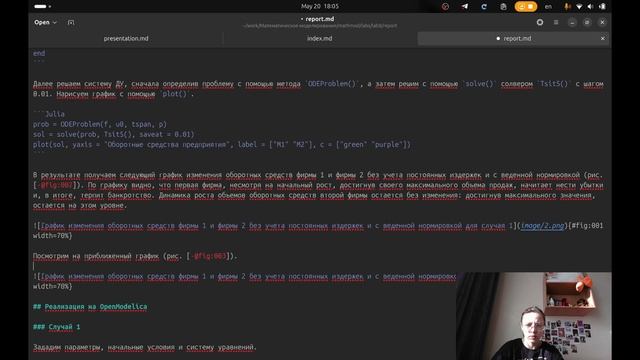
Task: Click the microphone indicator icon
Action: [567, 7]
